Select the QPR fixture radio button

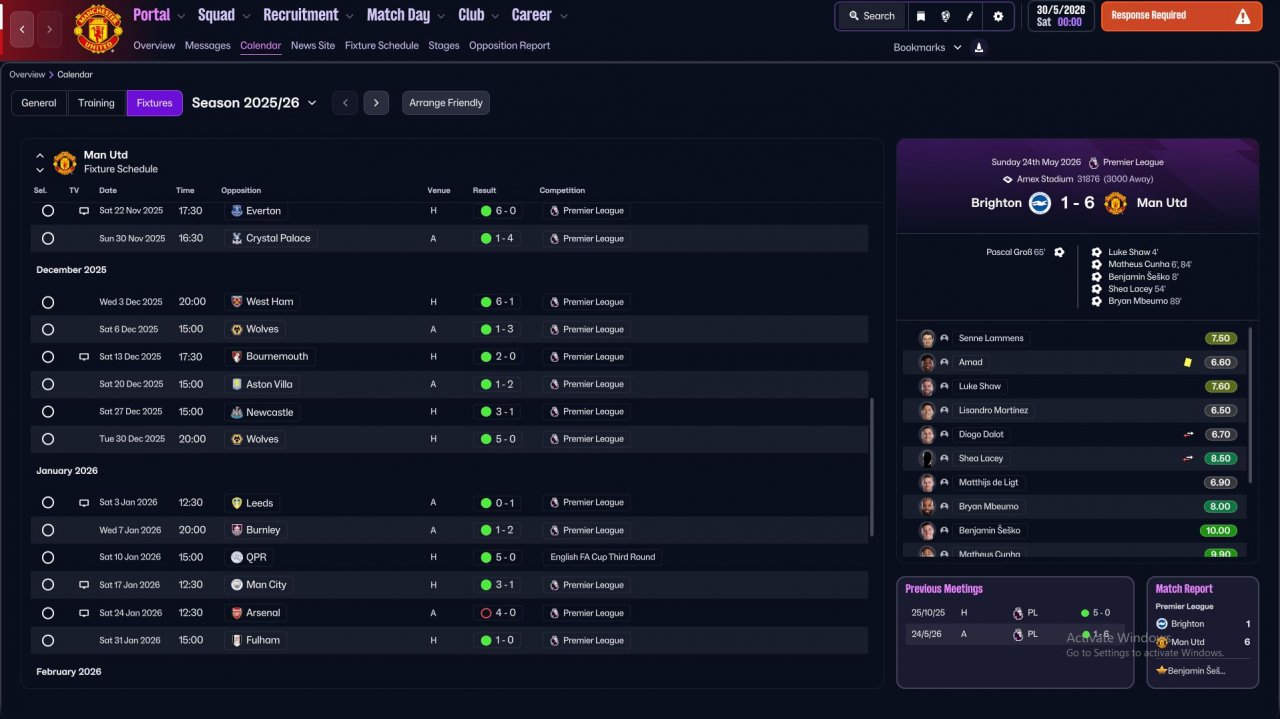click(x=48, y=557)
